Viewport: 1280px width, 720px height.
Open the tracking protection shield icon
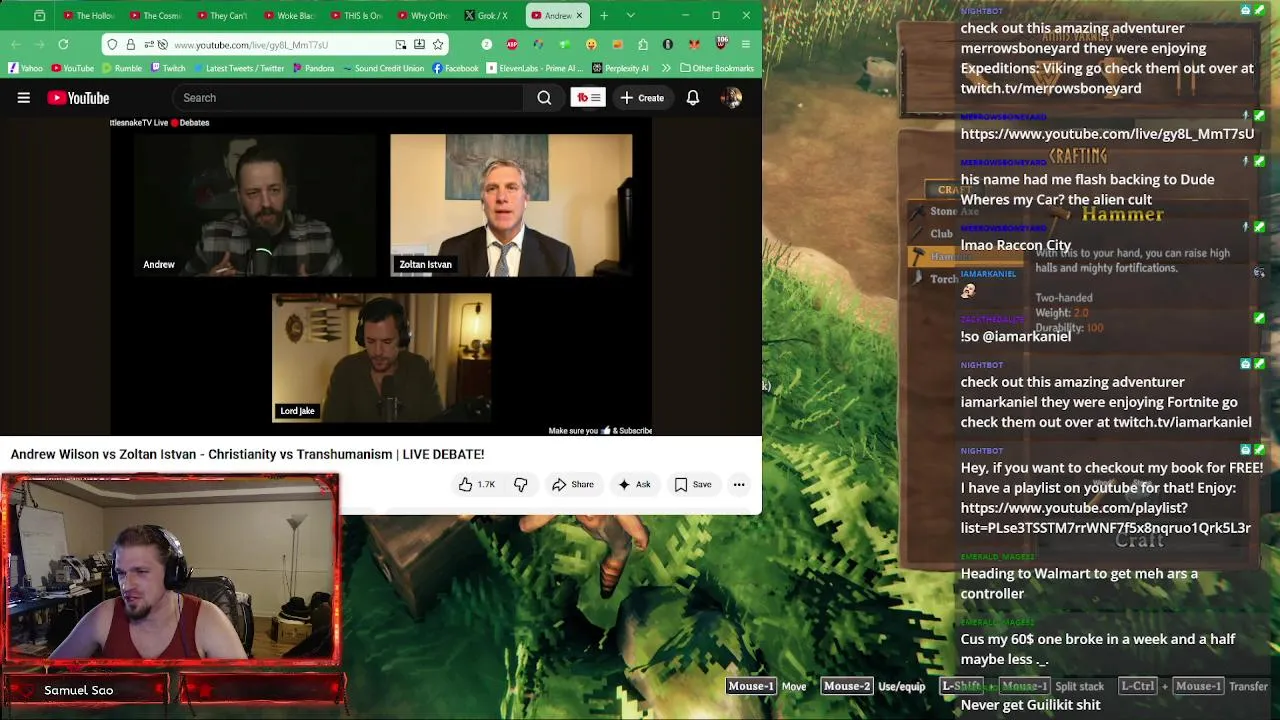[112, 45]
